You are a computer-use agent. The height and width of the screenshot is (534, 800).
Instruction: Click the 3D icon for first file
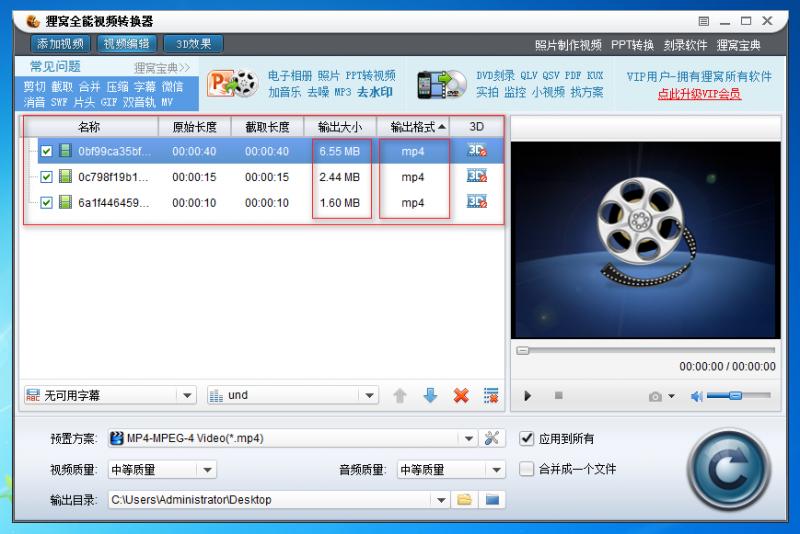pyautogui.click(x=477, y=151)
